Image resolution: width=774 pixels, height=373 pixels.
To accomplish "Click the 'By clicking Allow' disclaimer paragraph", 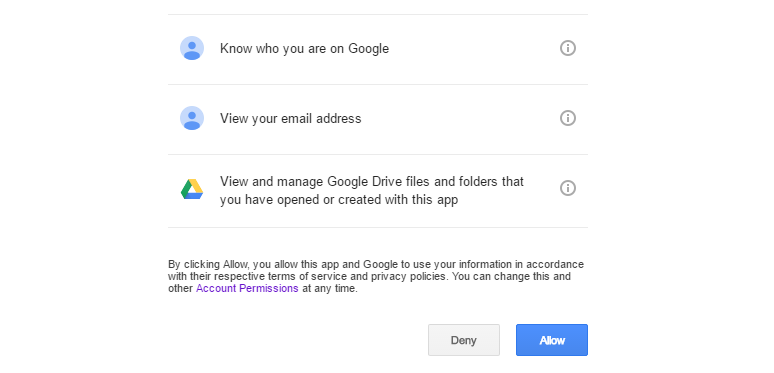I will pyautogui.click(x=376, y=276).
